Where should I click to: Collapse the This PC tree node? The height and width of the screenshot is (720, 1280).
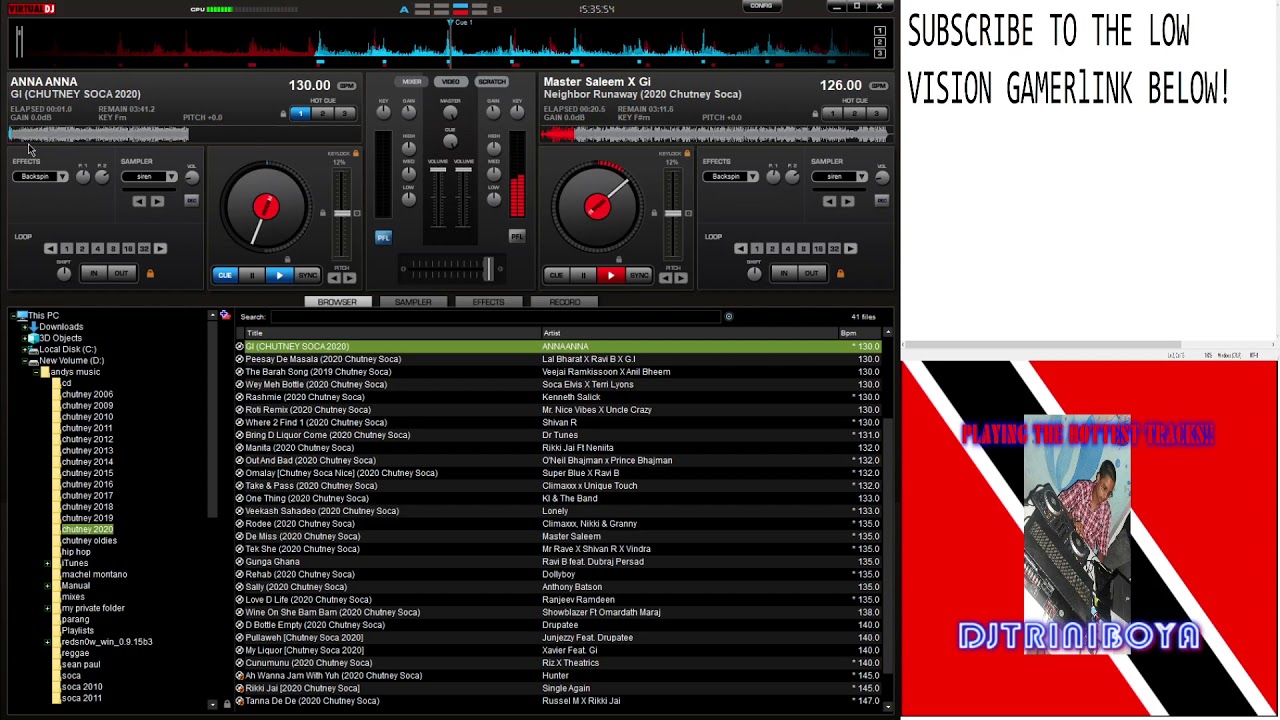pos(13,316)
